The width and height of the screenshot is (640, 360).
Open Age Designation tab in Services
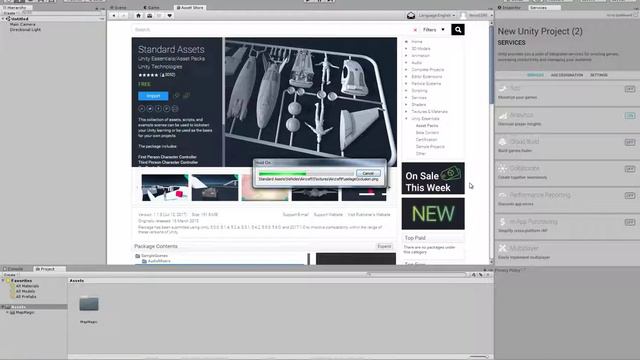click(x=567, y=75)
